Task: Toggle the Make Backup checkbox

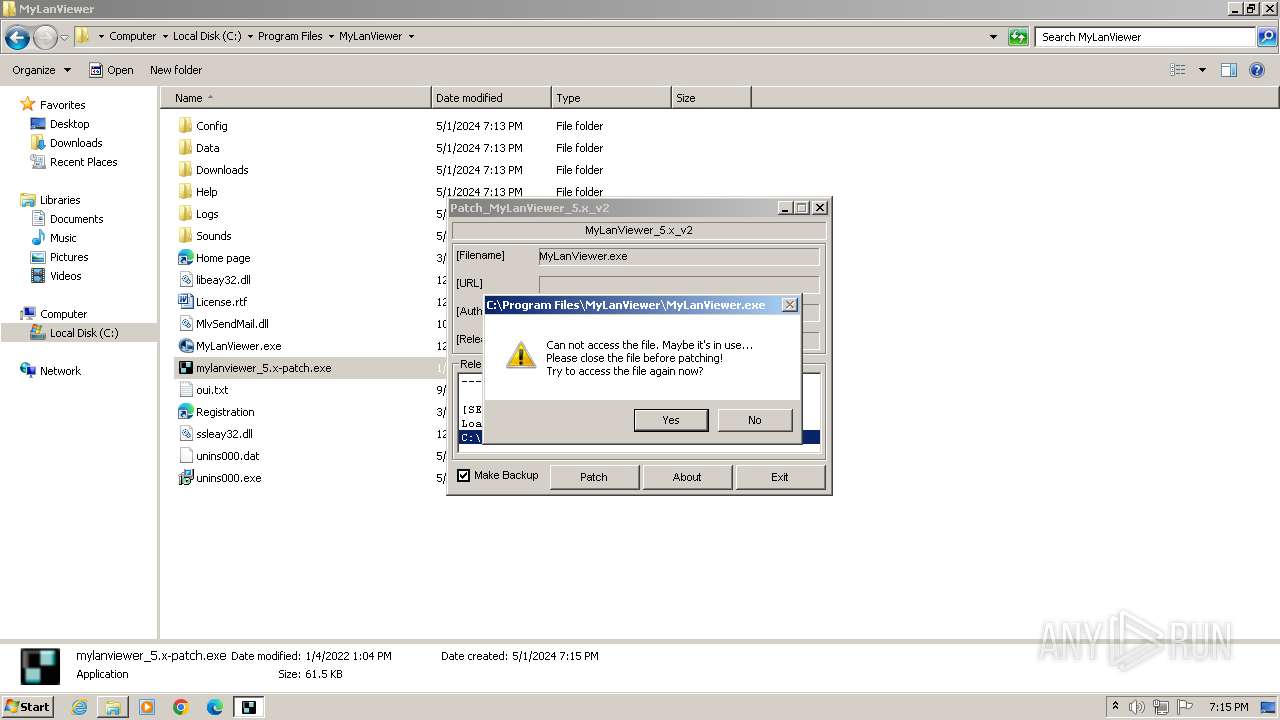Action: 464,476
